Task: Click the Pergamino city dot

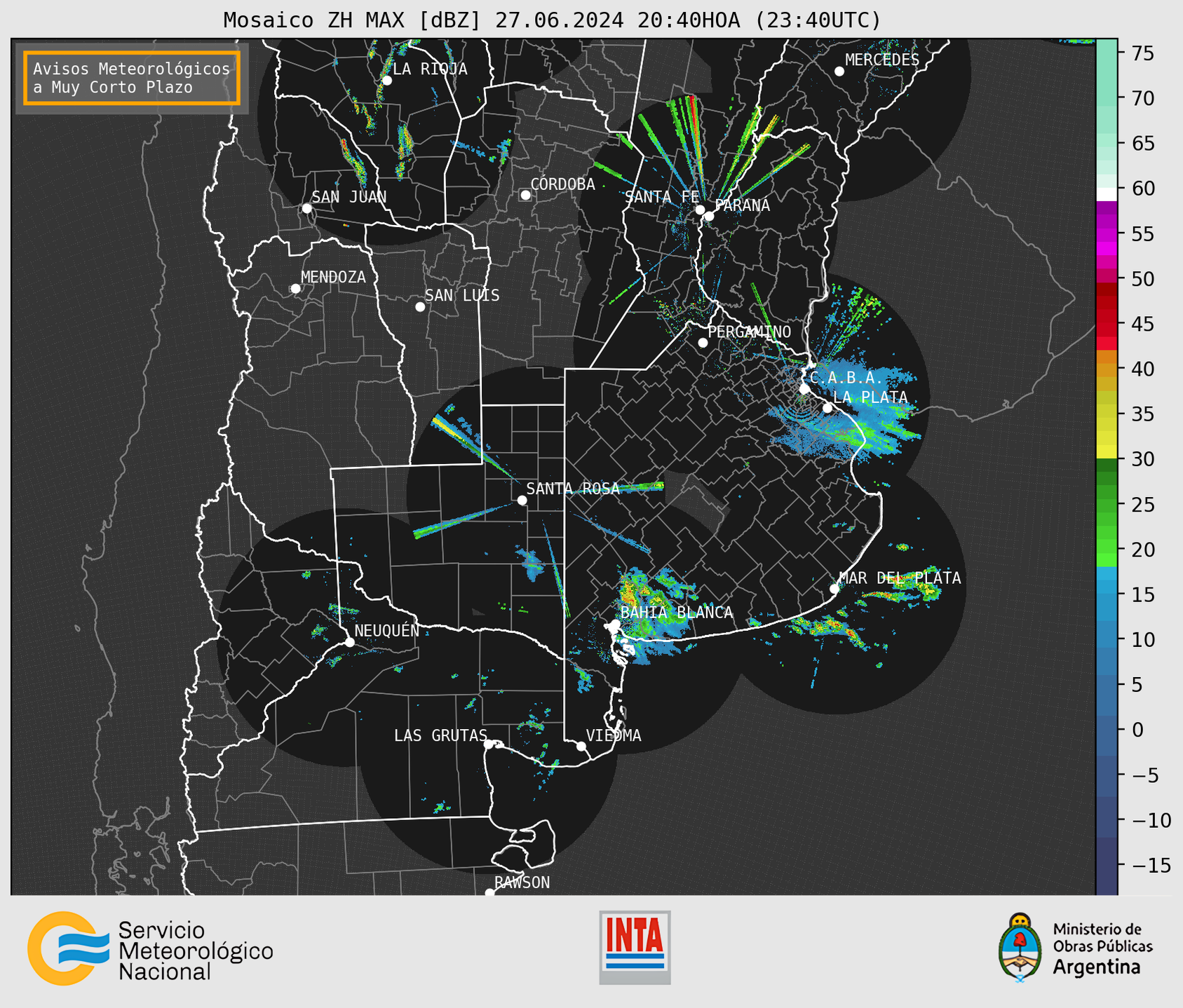Action: [x=703, y=343]
